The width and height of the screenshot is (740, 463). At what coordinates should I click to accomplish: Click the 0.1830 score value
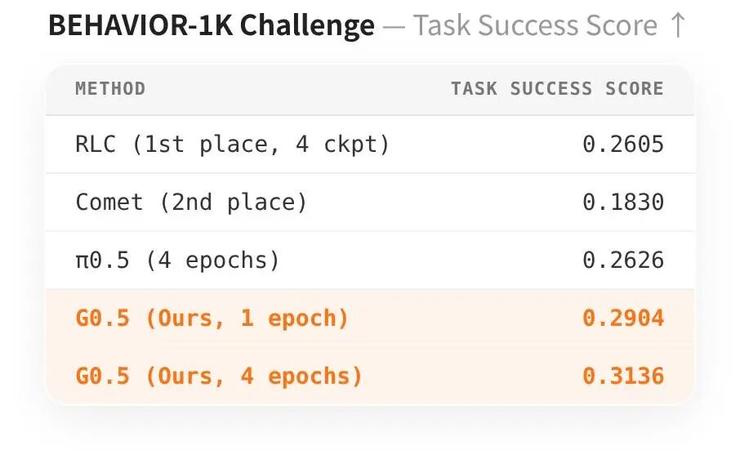point(623,202)
